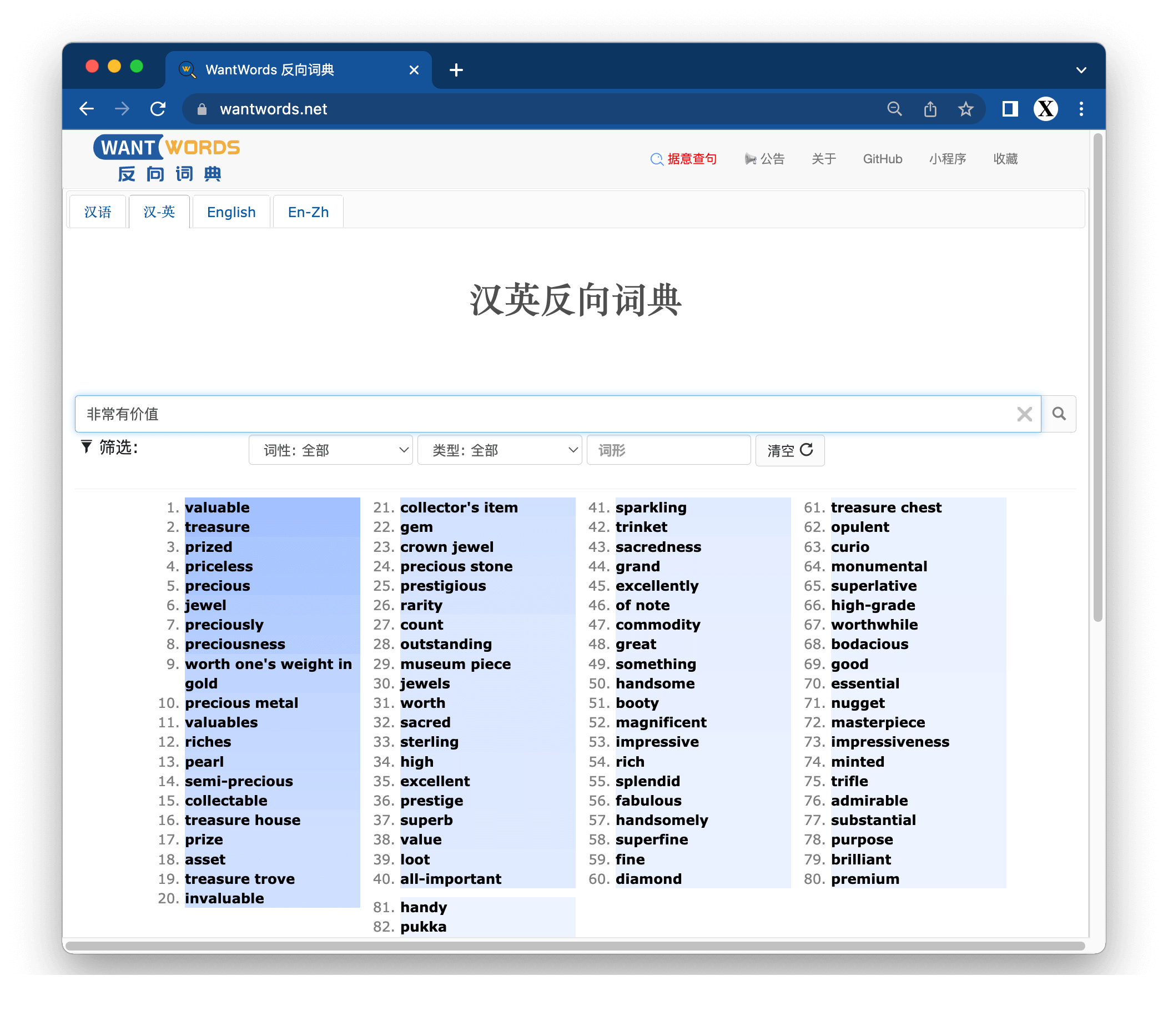Switch to the 汉-英 tab
This screenshot has height=1036, width=1168.
[159, 212]
